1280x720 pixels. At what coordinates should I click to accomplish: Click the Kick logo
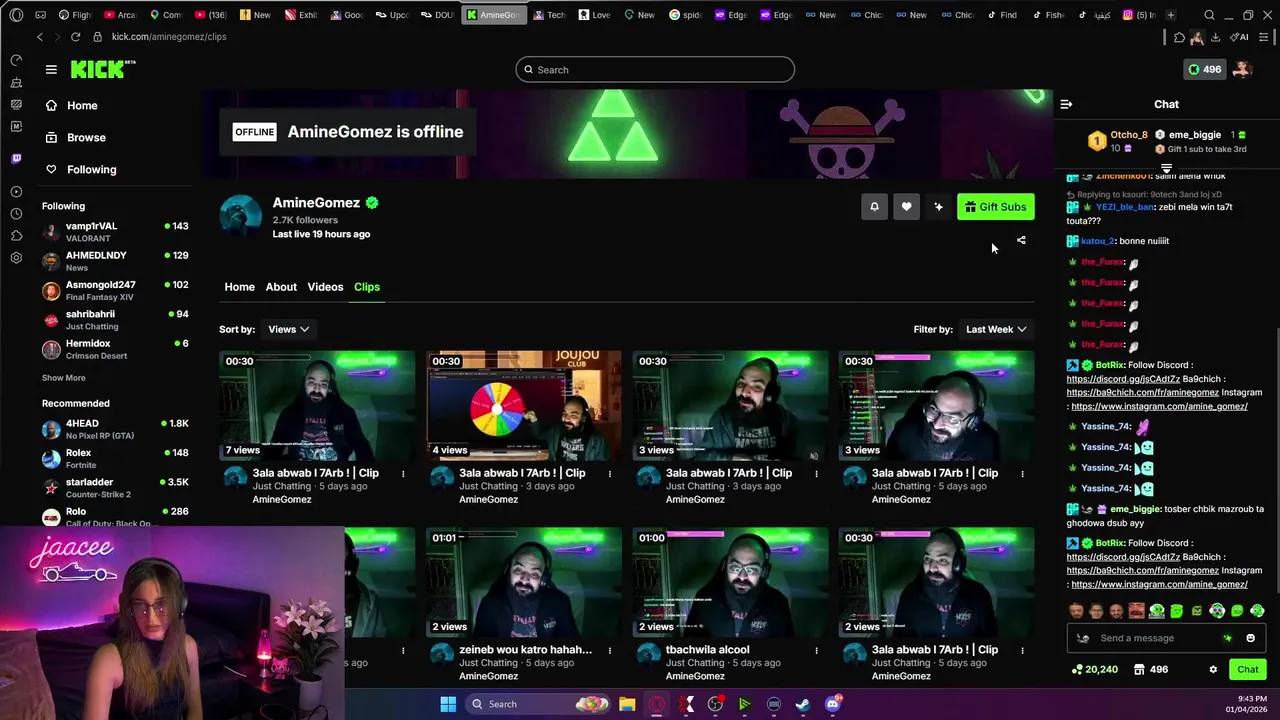tap(102, 69)
